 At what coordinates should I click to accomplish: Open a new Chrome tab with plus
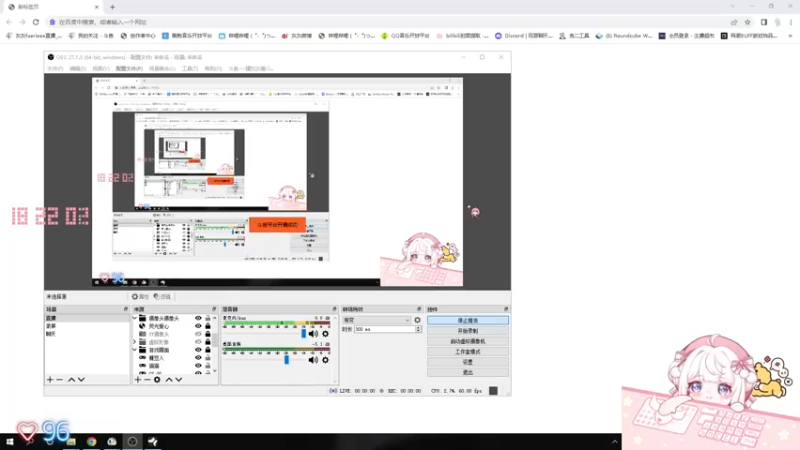pyautogui.click(x=112, y=7)
